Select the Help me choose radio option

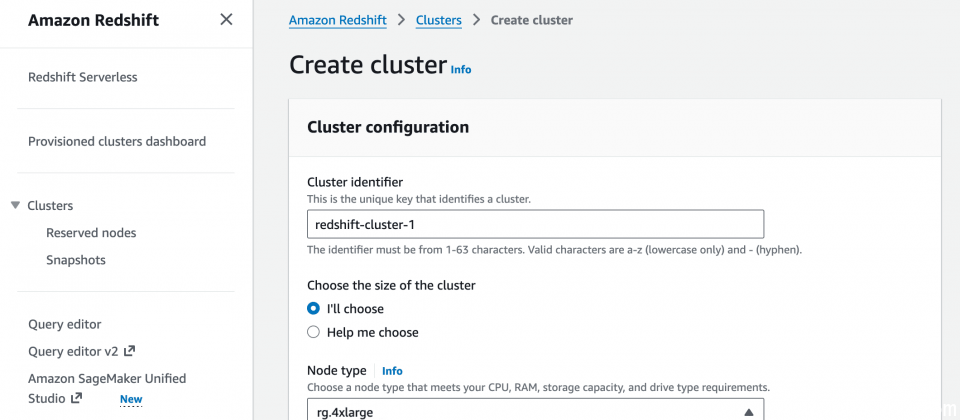313,332
